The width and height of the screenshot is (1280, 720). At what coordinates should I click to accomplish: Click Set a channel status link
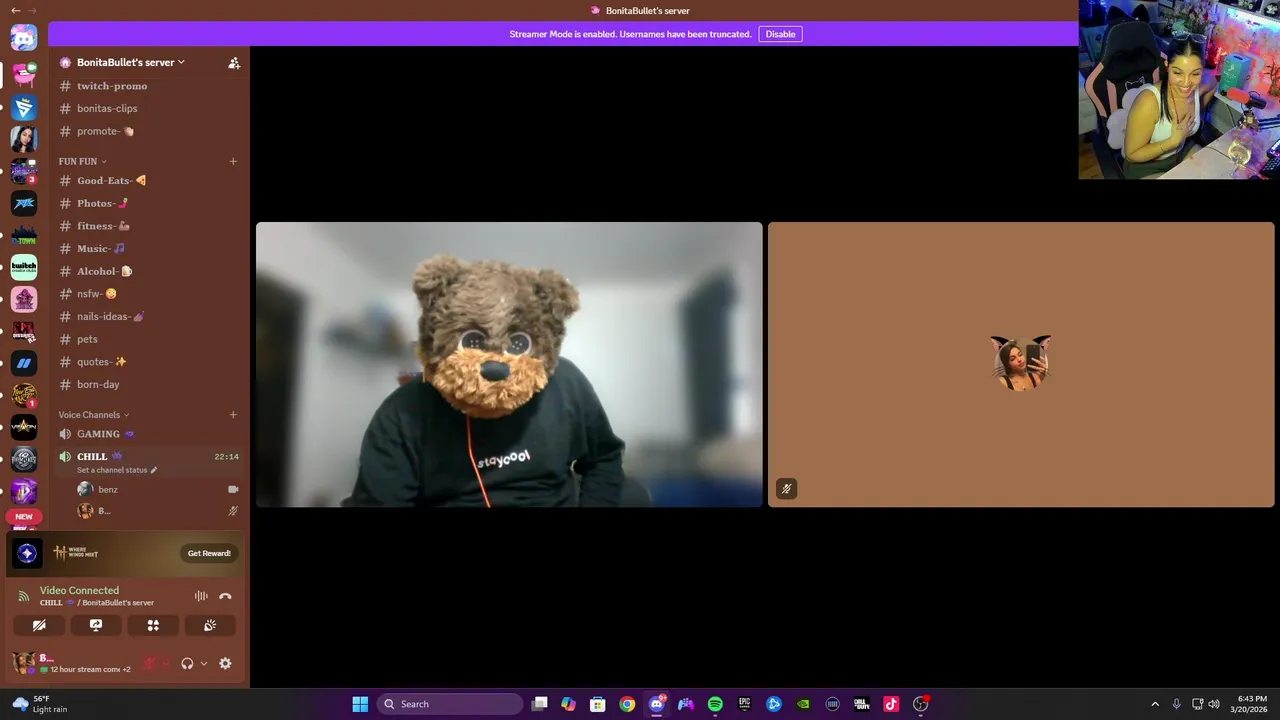117,470
